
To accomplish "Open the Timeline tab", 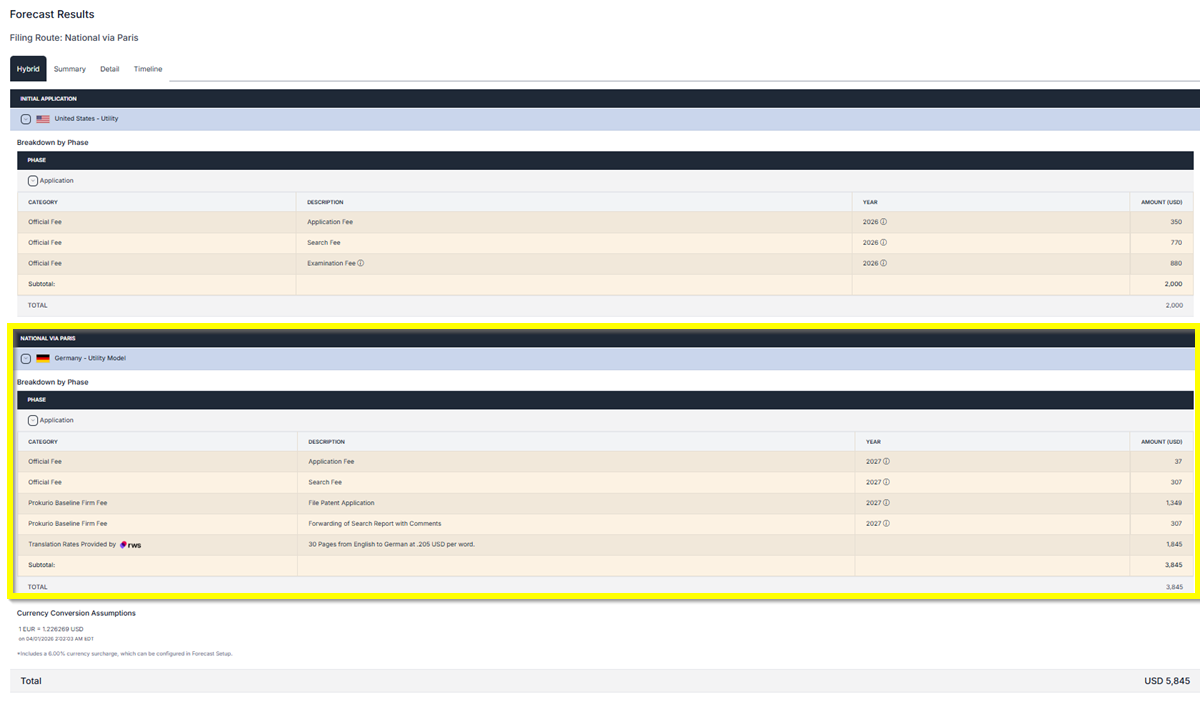I will point(148,69).
